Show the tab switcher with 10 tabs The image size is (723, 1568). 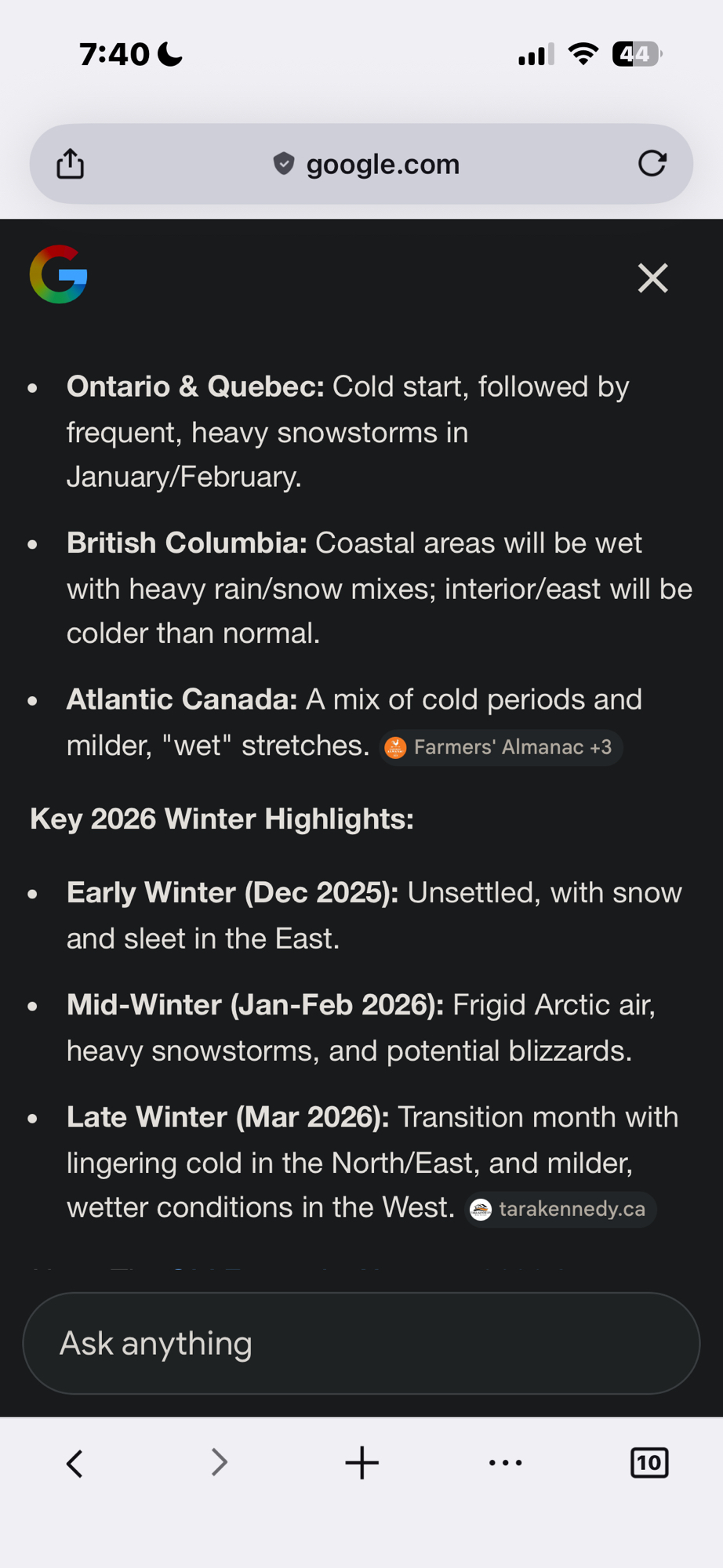(x=649, y=1463)
